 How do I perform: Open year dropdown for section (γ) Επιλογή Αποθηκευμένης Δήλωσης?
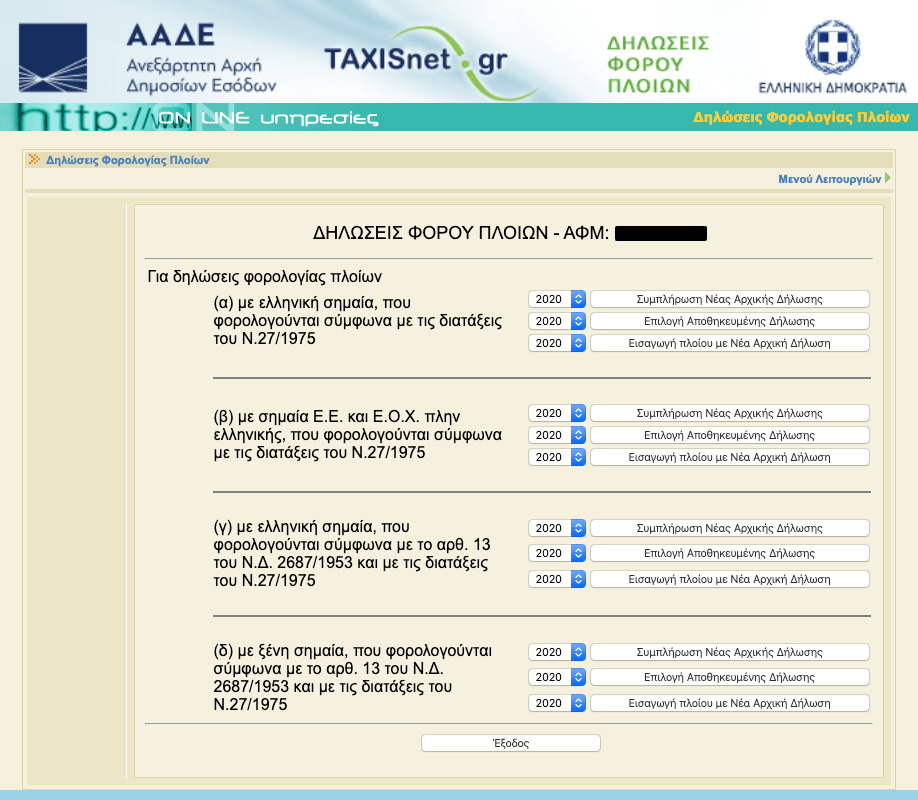pos(557,553)
